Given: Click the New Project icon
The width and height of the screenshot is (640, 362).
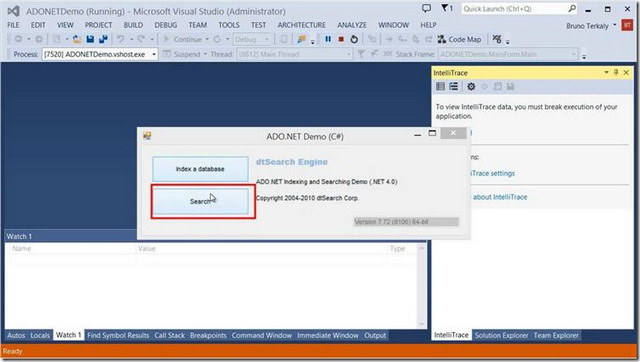Looking at the screenshot, I should point(56,39).
